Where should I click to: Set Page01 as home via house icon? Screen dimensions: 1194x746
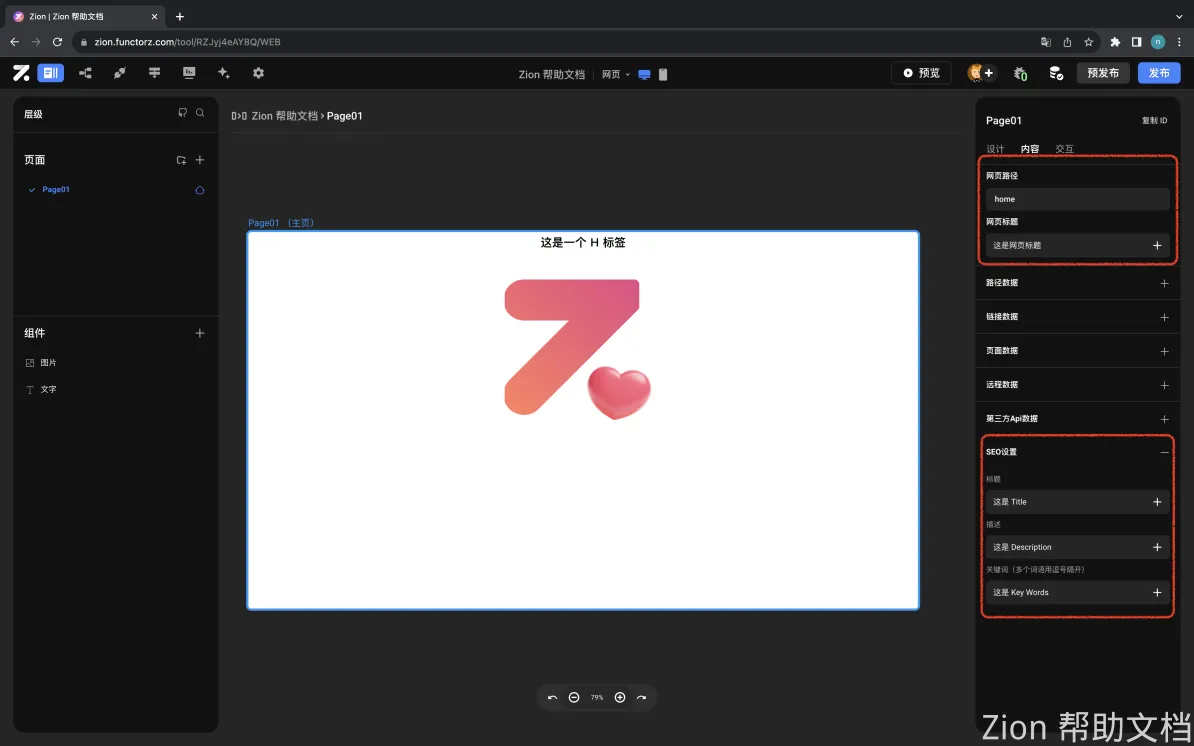200,190
